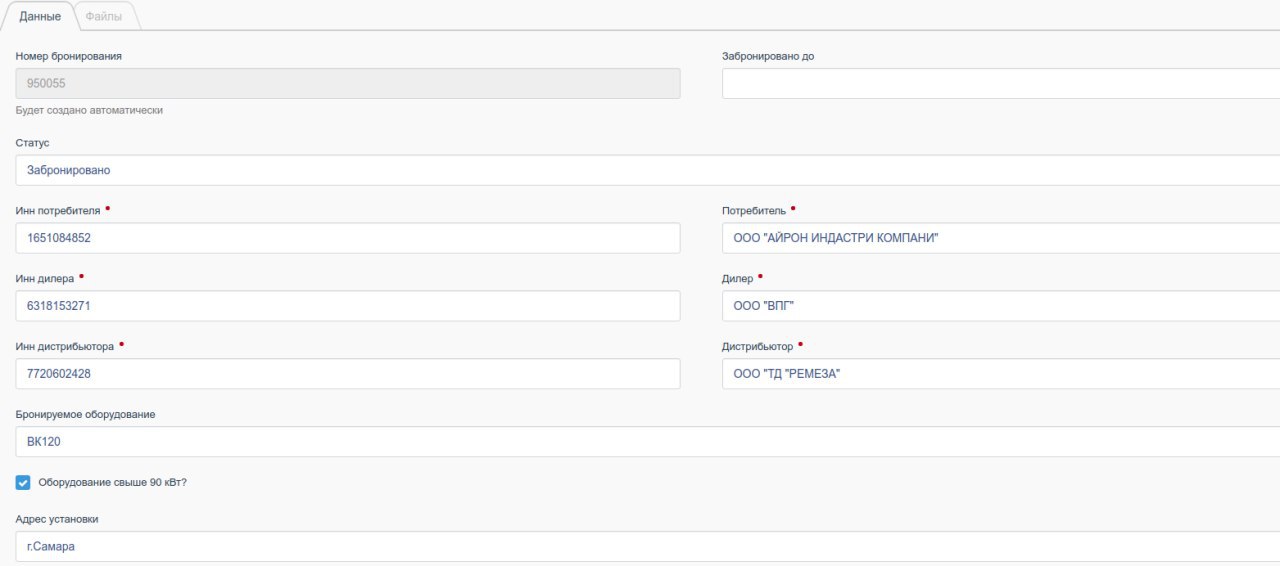Click the Потребитель label
This screenshot has height=566, width=1280.
(754, 211)
